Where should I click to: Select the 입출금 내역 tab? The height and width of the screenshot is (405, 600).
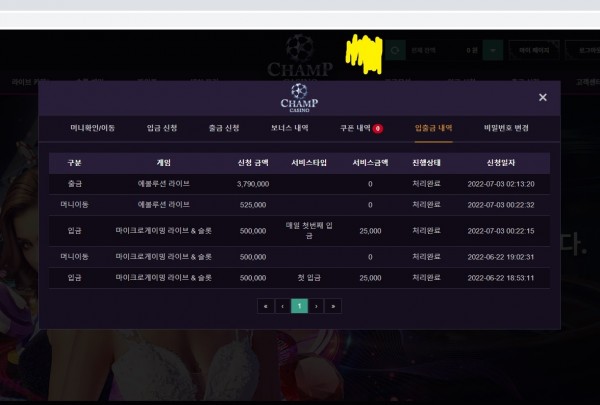[433, 129]
